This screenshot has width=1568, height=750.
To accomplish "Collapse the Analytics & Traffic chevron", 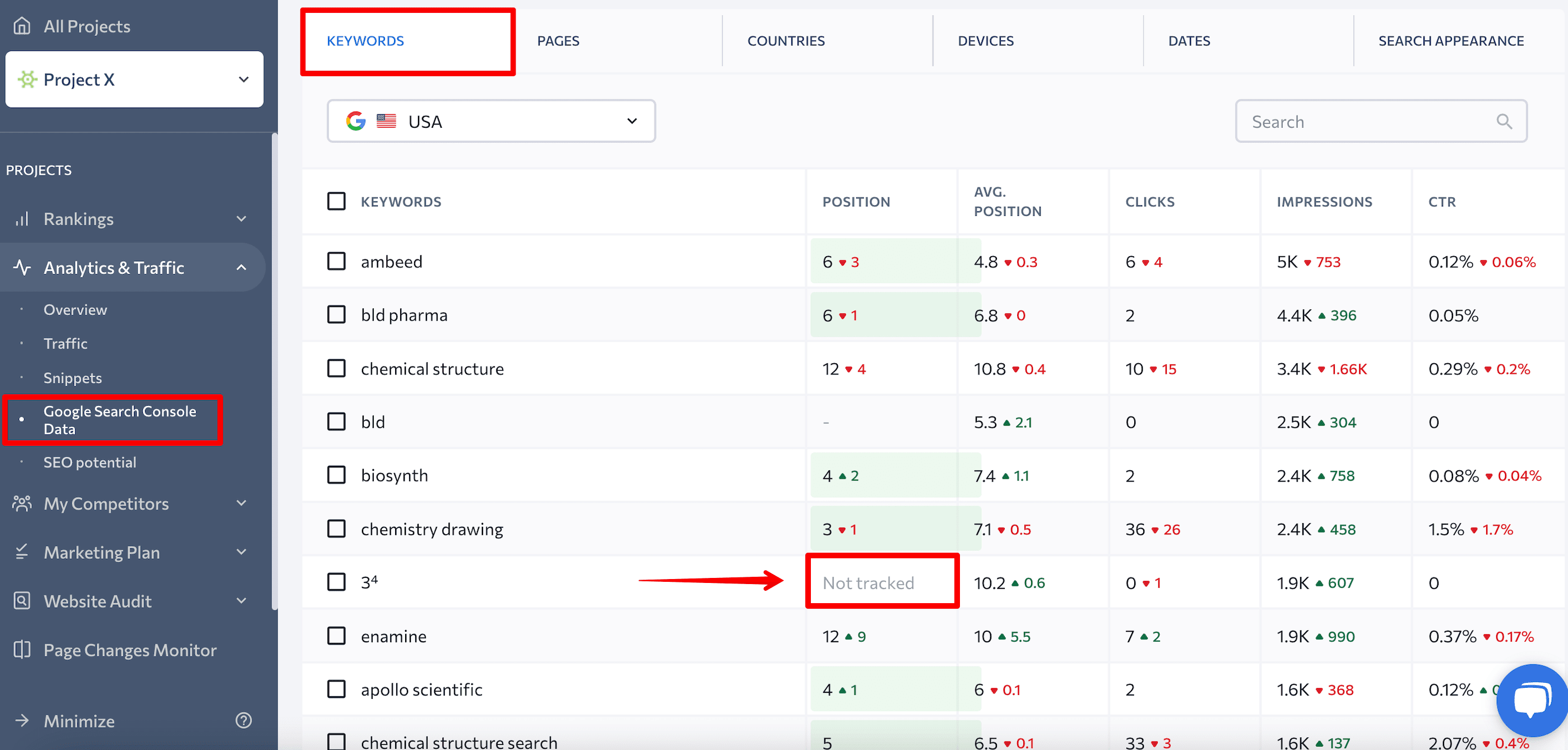I will [x=242, y=267].
